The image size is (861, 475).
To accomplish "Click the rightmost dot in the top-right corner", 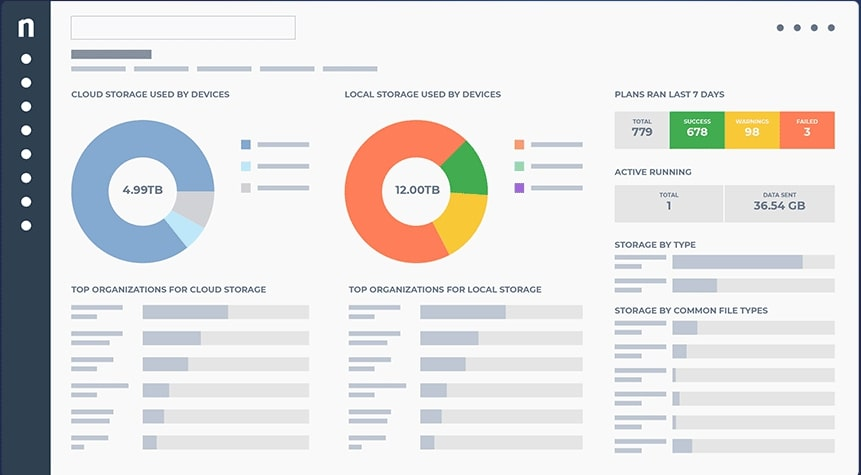I will tap(830, 28).
